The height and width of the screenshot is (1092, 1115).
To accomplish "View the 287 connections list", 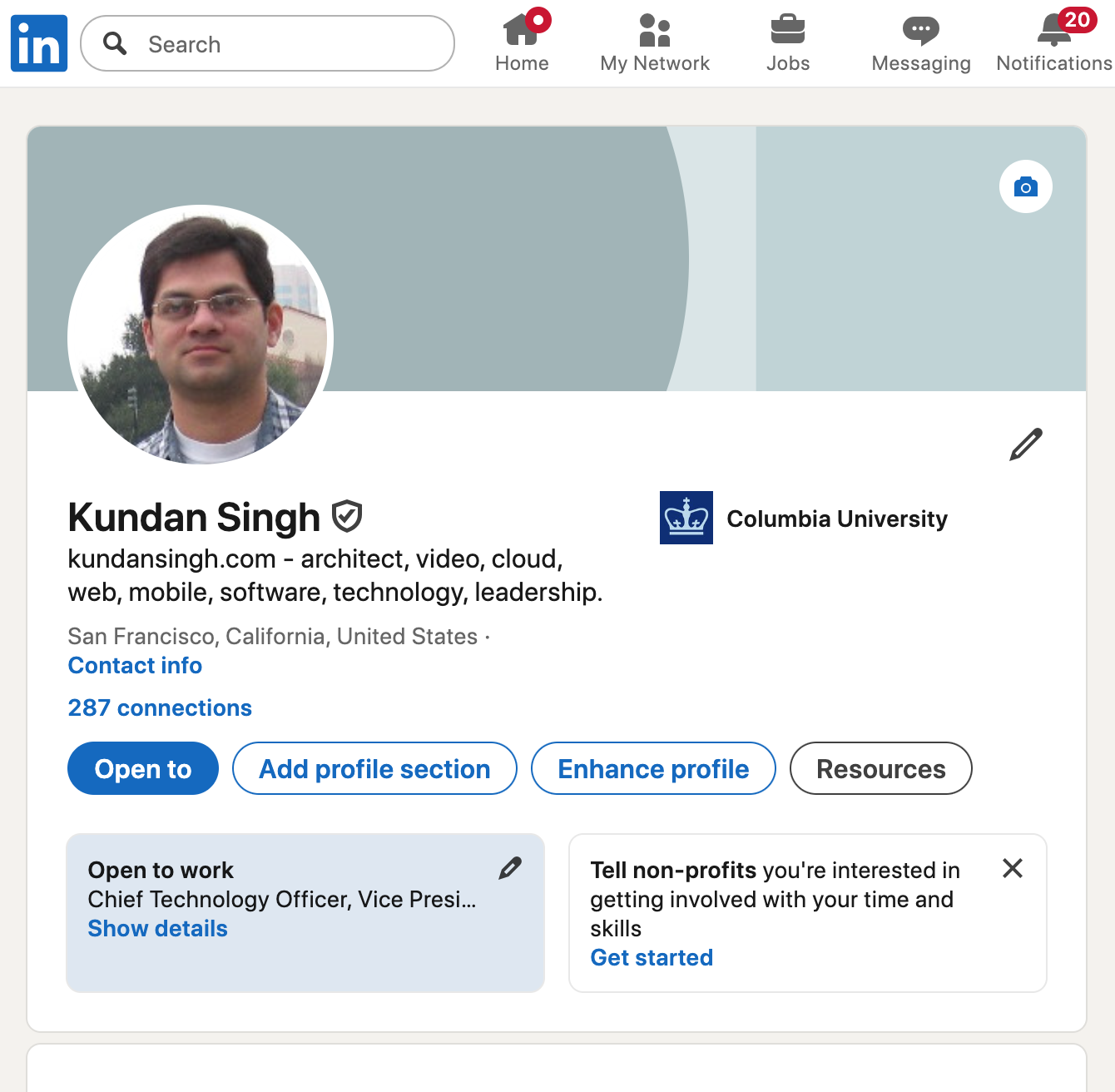I will (x=160, y=708).
